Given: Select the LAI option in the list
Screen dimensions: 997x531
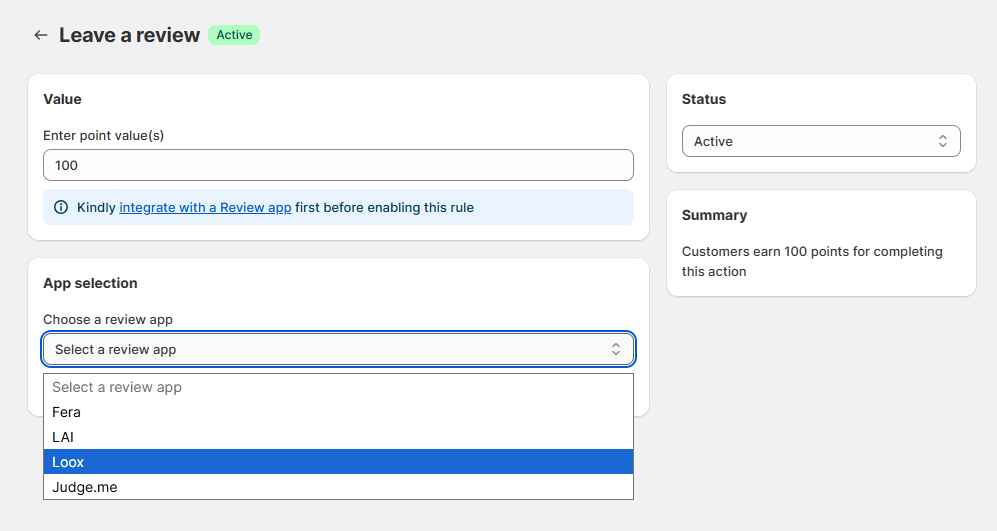Looking at the screenshot, I should (x=63, y=437).
